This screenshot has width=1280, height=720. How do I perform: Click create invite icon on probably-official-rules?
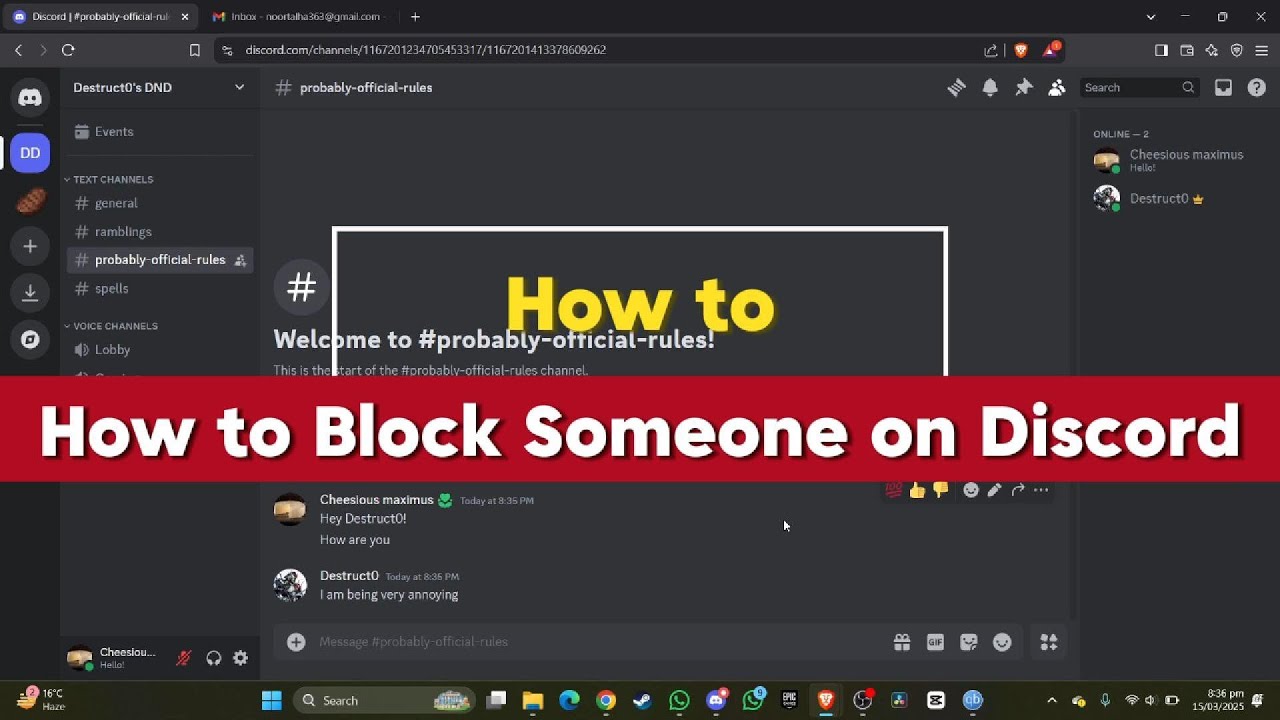tap(240, 260)
